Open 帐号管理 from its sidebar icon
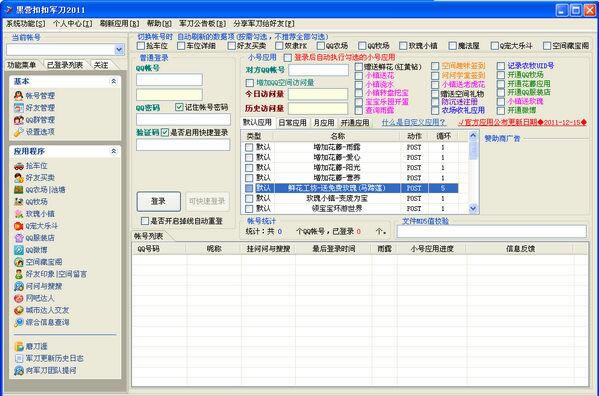The height and width of the screenshot is (396, 599). (18, 95)
